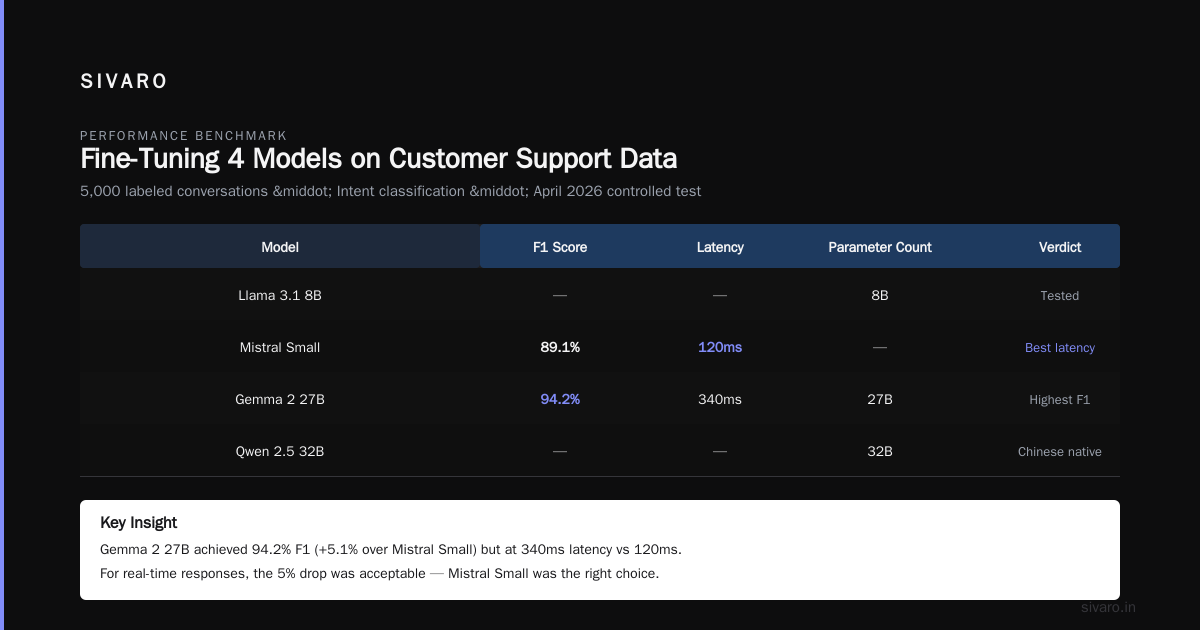Click the Highest F1 verdict text
This screenshot has height=630, width=1200.
pos(1060,400)
